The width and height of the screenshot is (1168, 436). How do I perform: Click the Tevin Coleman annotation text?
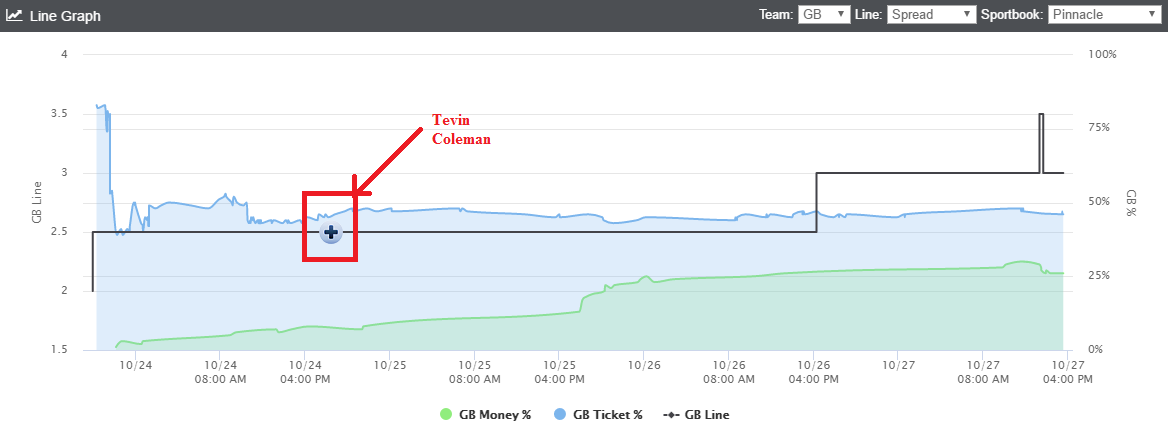click(x=461, y=130)
